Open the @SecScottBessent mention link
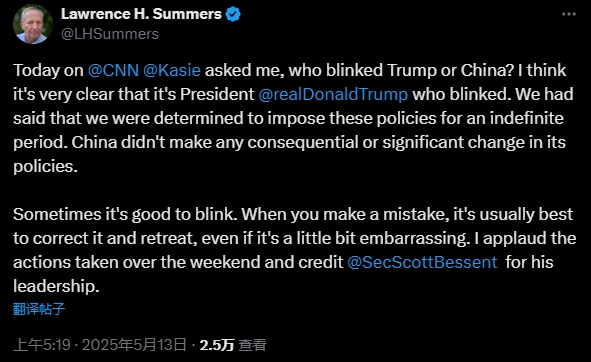This screenshot has height=362, width=591. tap(422, 262)
